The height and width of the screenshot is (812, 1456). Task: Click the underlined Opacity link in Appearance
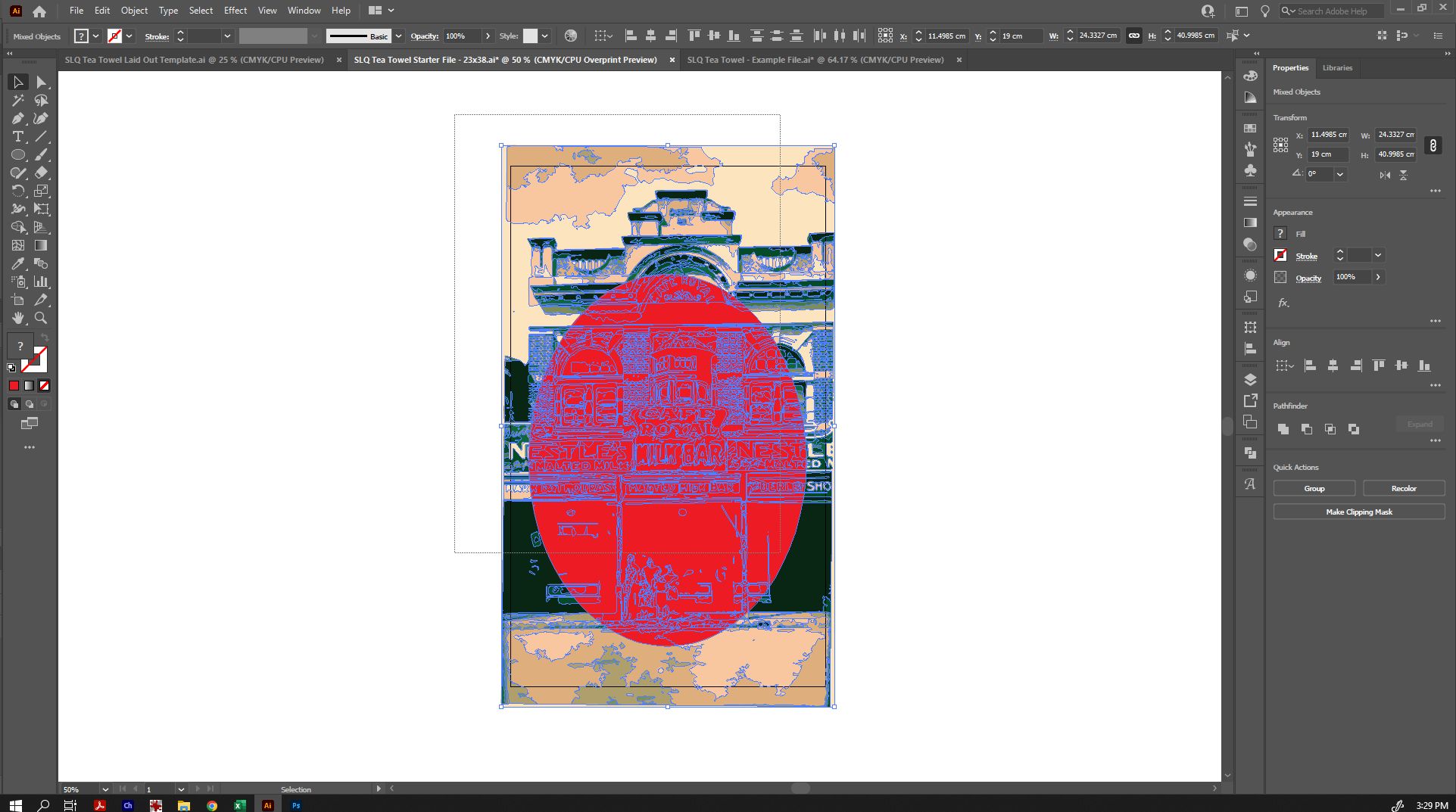pos(1308,278)
